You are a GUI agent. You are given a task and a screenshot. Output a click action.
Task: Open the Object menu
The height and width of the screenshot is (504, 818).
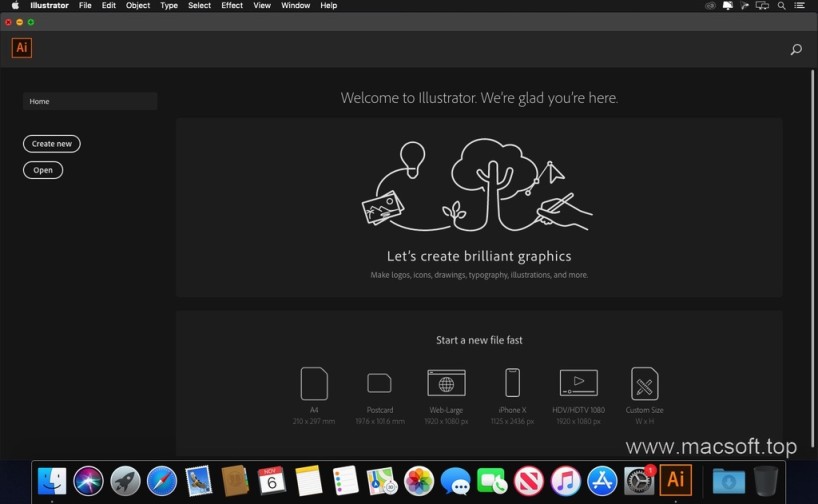click(138, 6)
